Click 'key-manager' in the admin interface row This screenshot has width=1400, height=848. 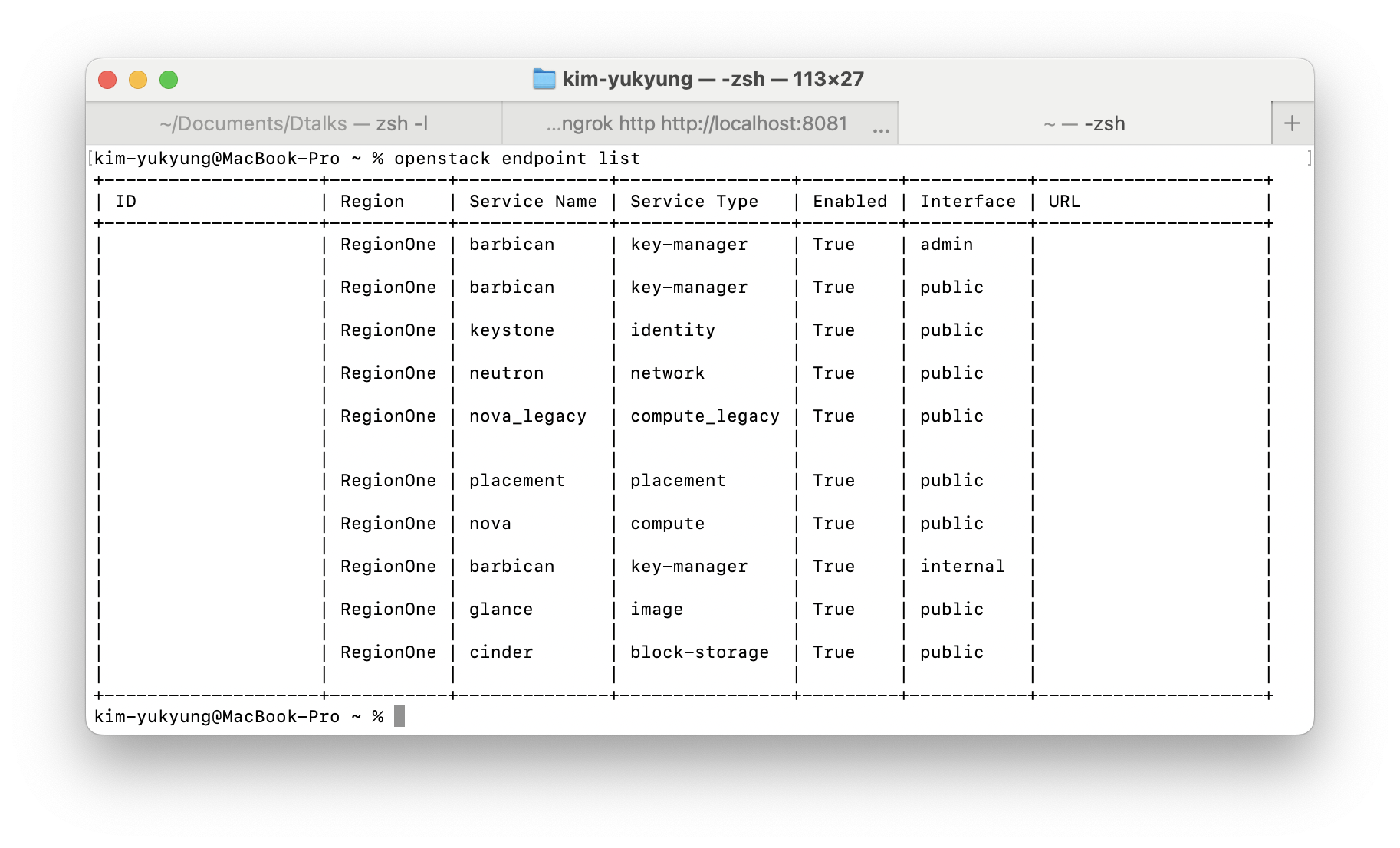pos(688,245)
